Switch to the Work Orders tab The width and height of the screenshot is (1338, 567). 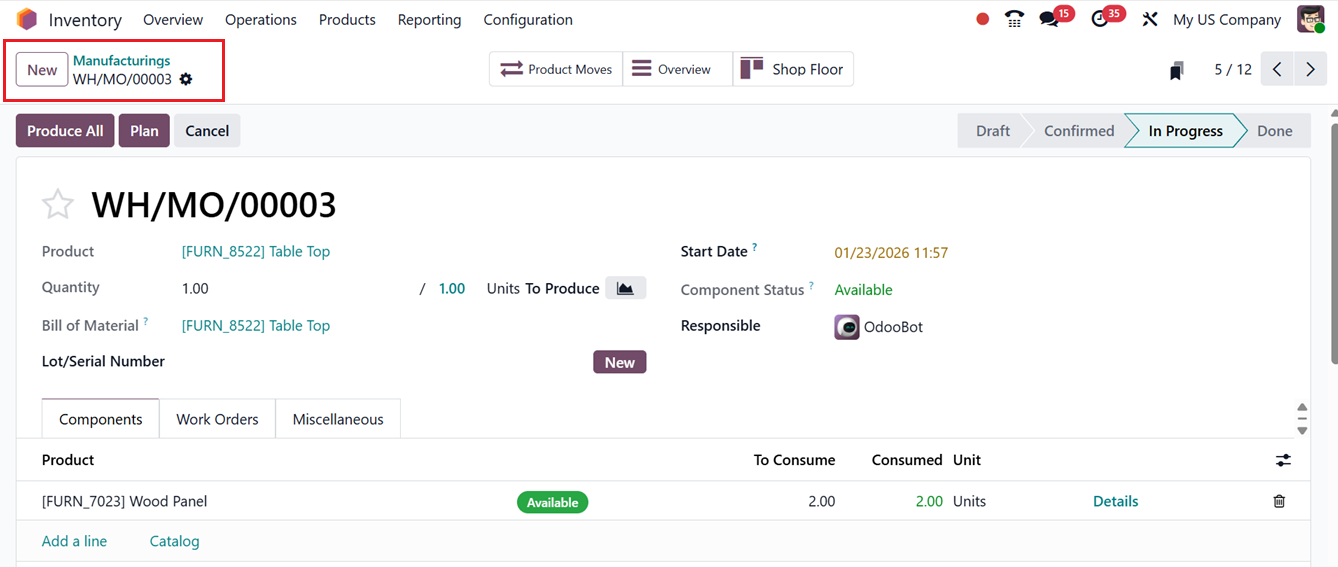[x=217, y=419]
